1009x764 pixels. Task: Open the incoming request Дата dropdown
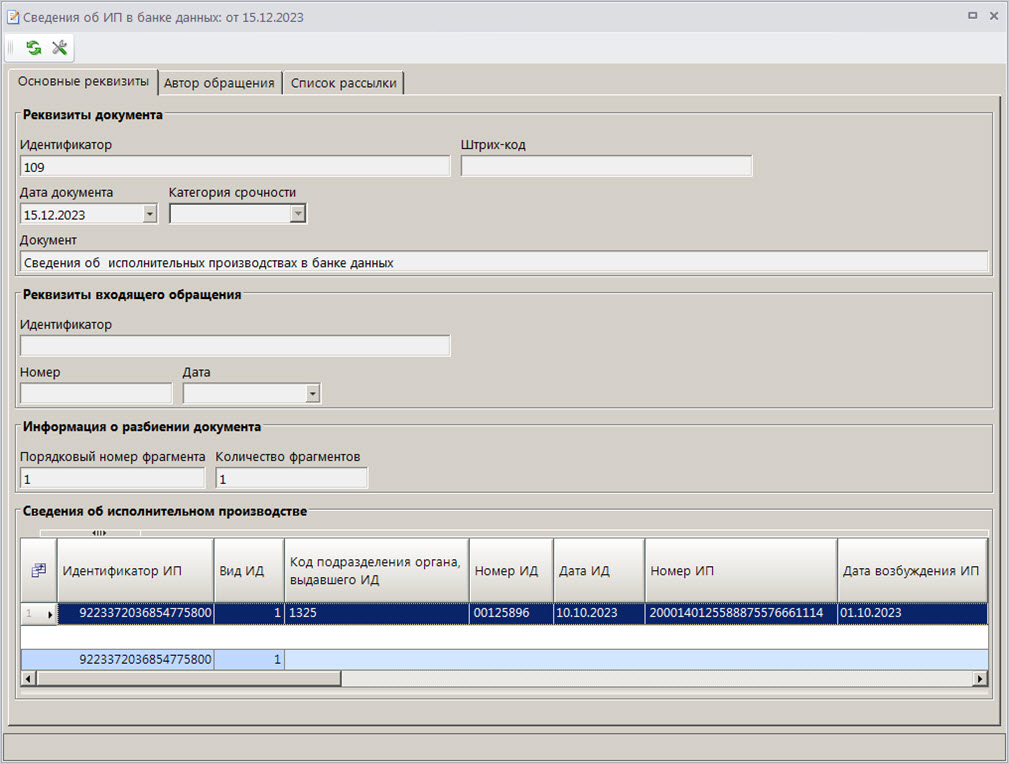[313, 394]
